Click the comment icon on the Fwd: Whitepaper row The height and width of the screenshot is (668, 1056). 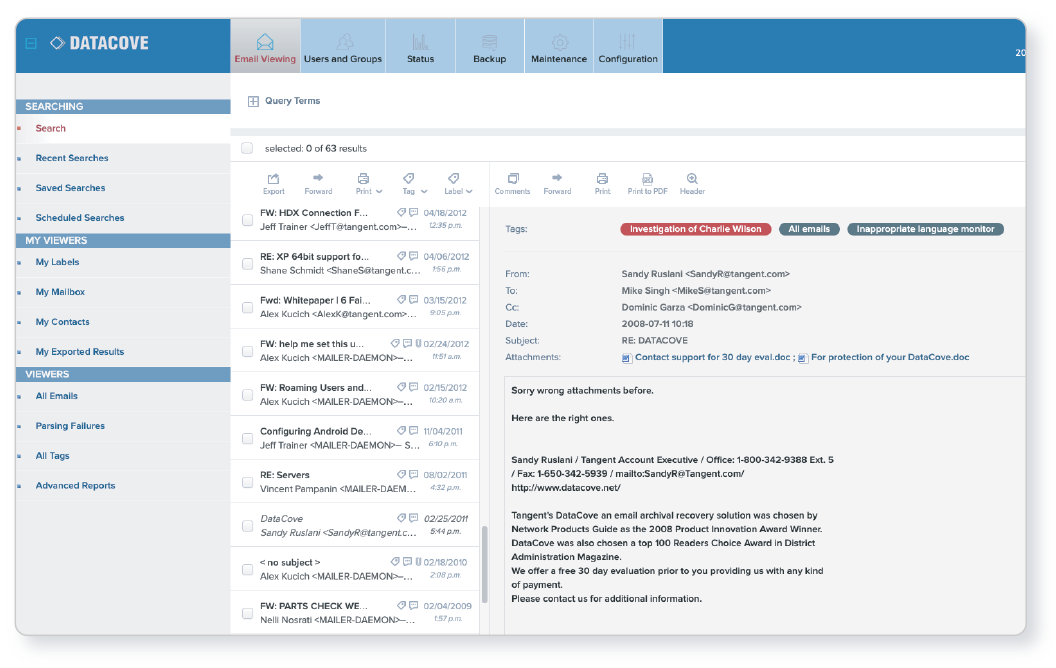coord(414,300)
